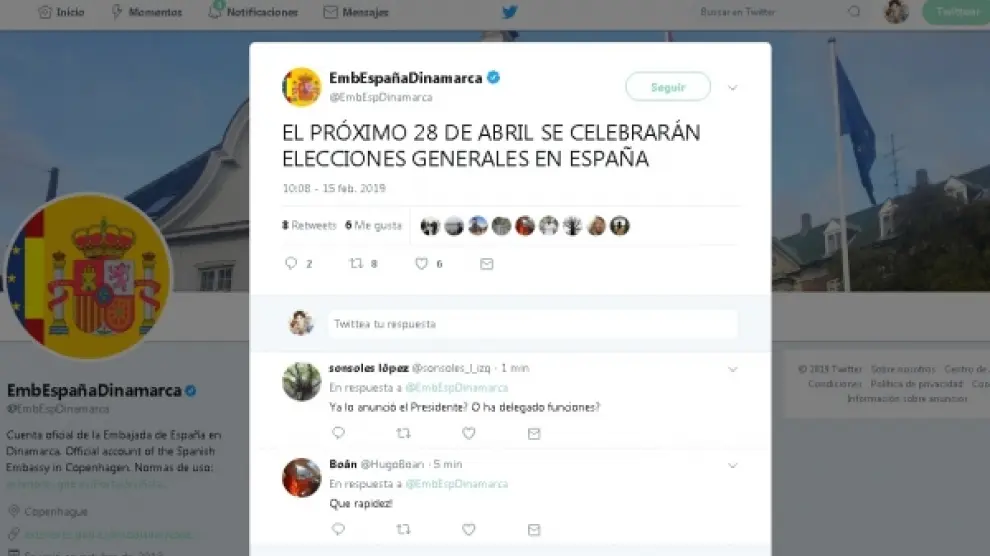Expand the main tweet options chevron next to Seguir
The width and height of the screenshot is (990, 556).
pos(732,88)
